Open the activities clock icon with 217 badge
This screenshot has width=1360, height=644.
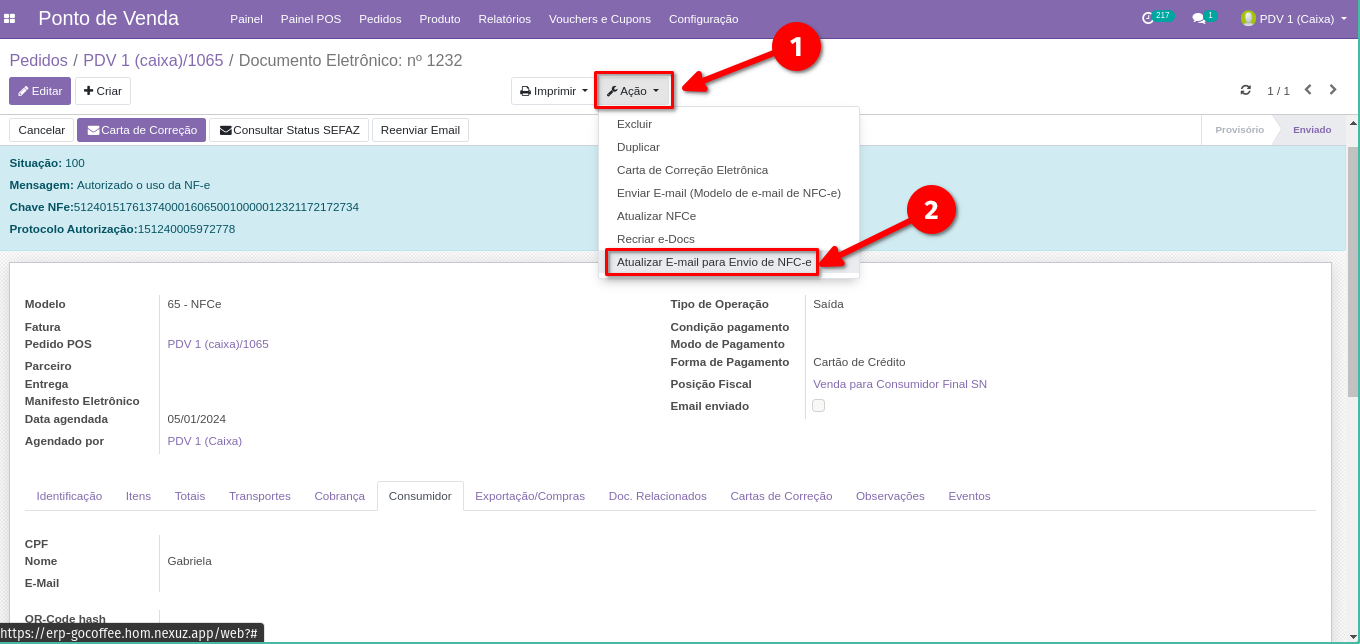tap(1148, 18)
